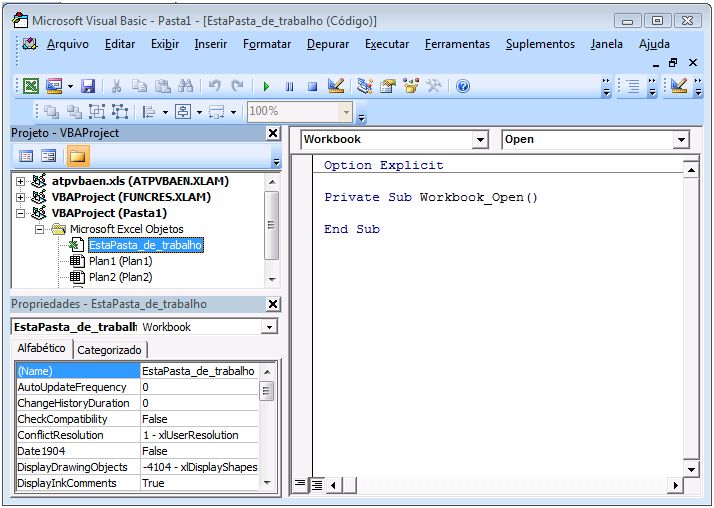Switch to Procedure View at the code window bottom
714x508 pixels.
[300, 484]
